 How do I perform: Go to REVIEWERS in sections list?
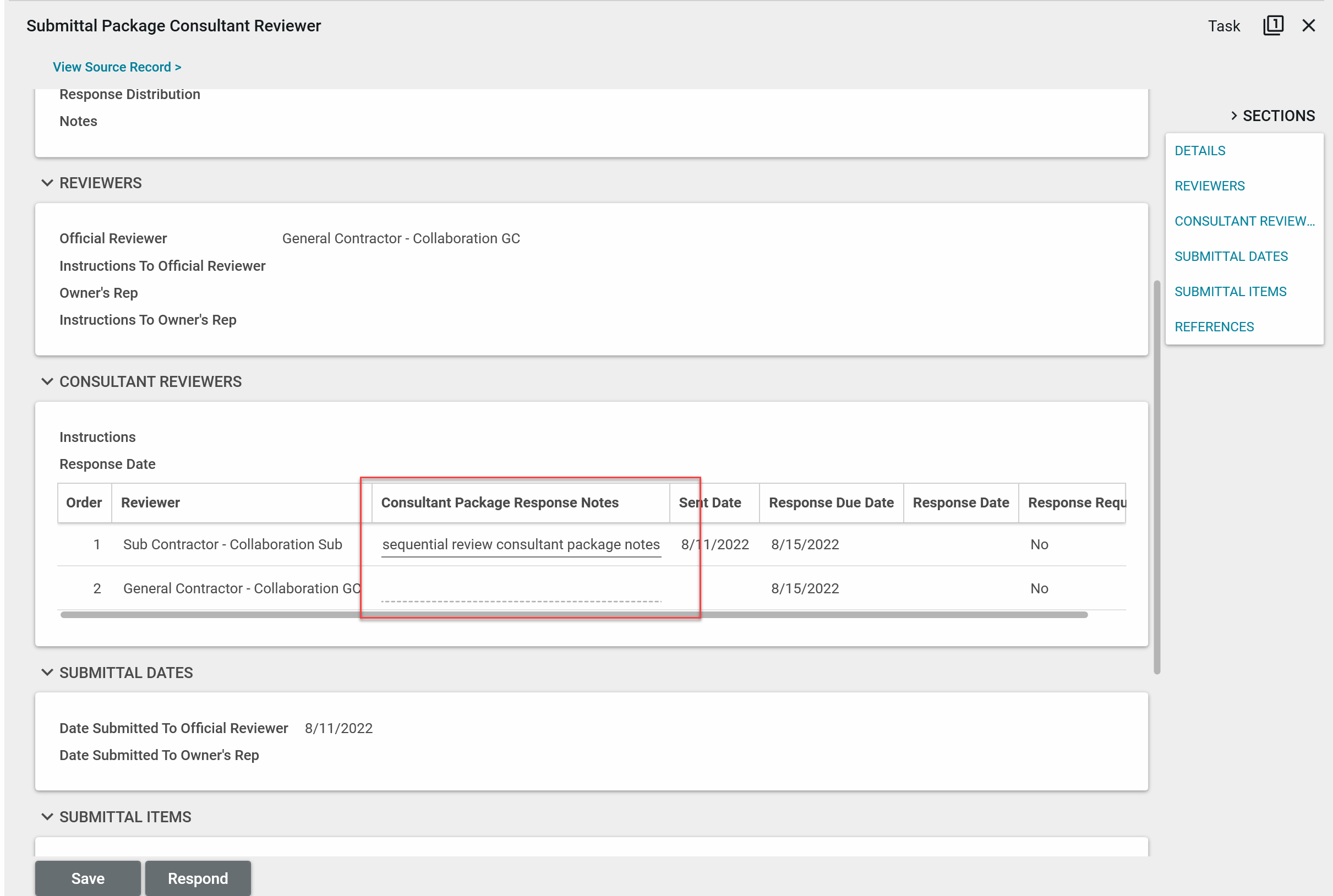1209,185
